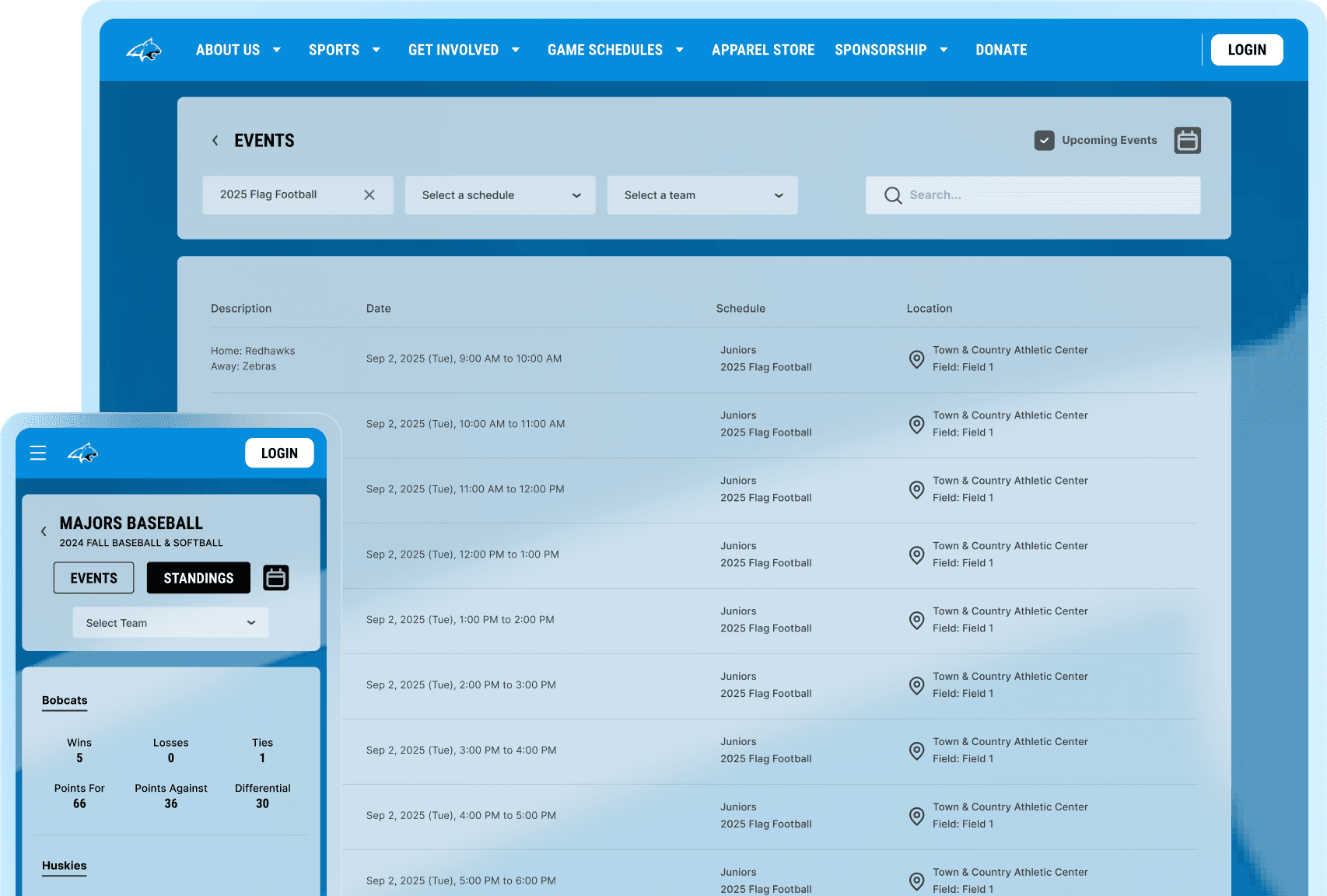Open the Bobcats team link
The height and width of the screenshot is (896, 1327).
tap(65, 701)
